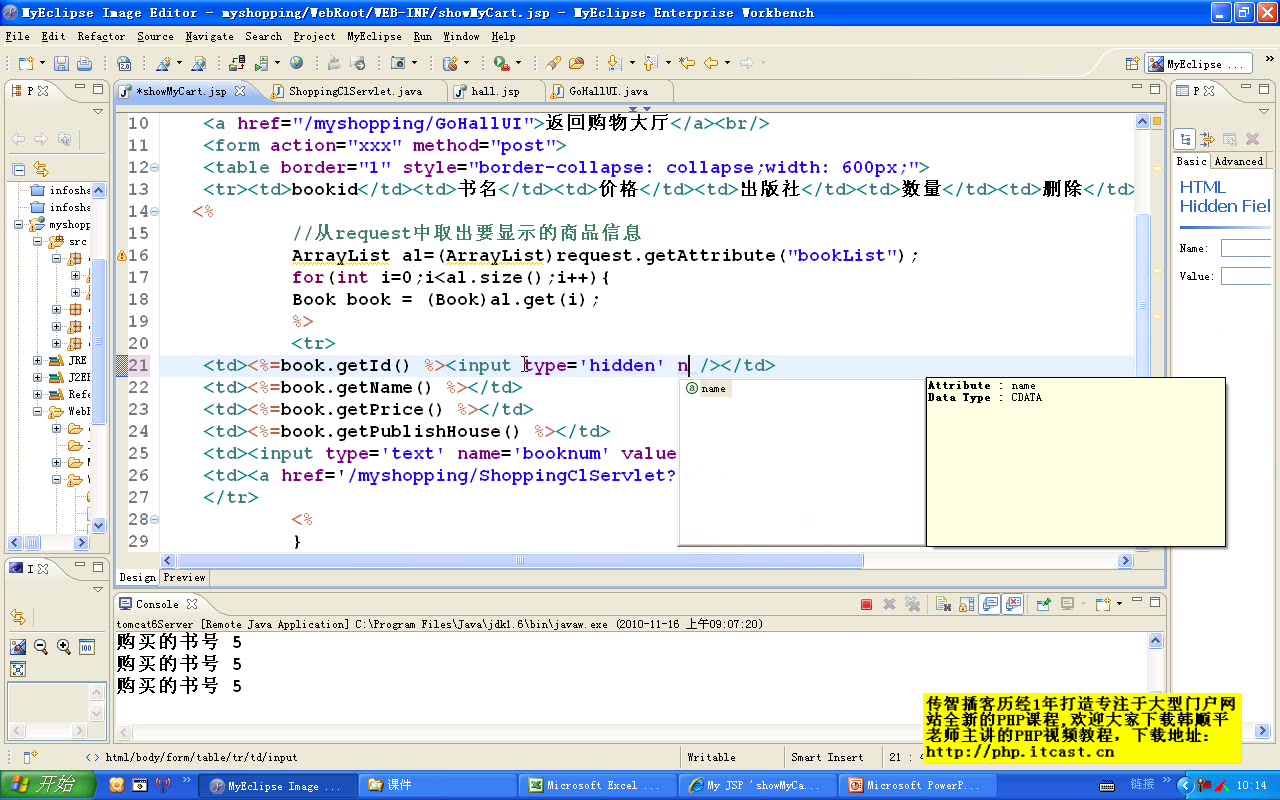
Task: Collapse the myshopp project tree node
Action: pyautogui.click(x=20, y=225)
